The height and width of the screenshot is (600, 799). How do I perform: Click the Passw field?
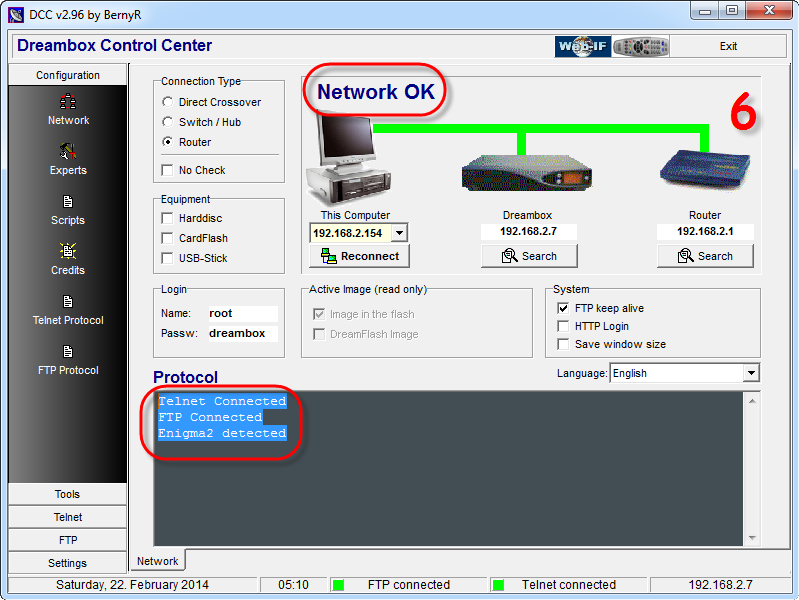click(243, 333)
